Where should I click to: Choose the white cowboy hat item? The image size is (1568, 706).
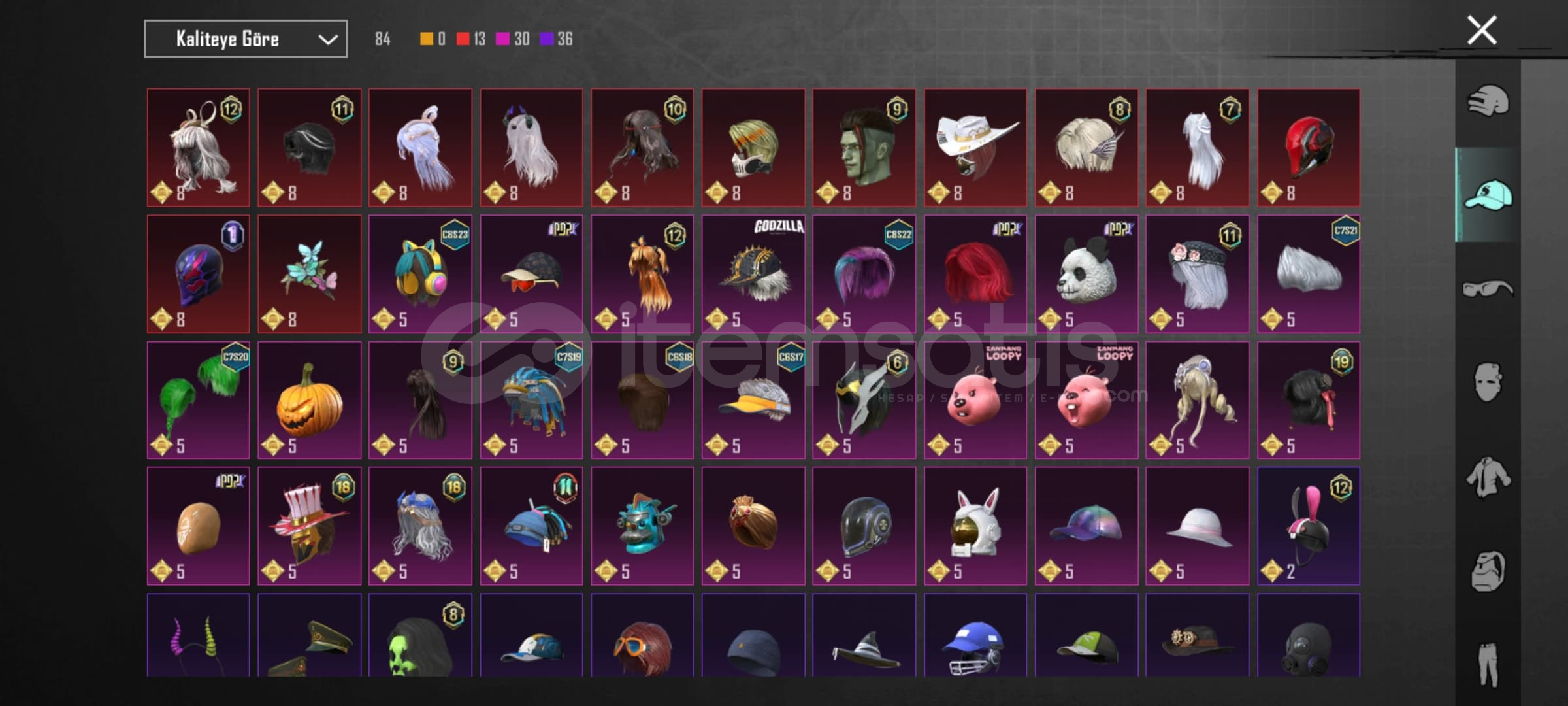(975, 148)
